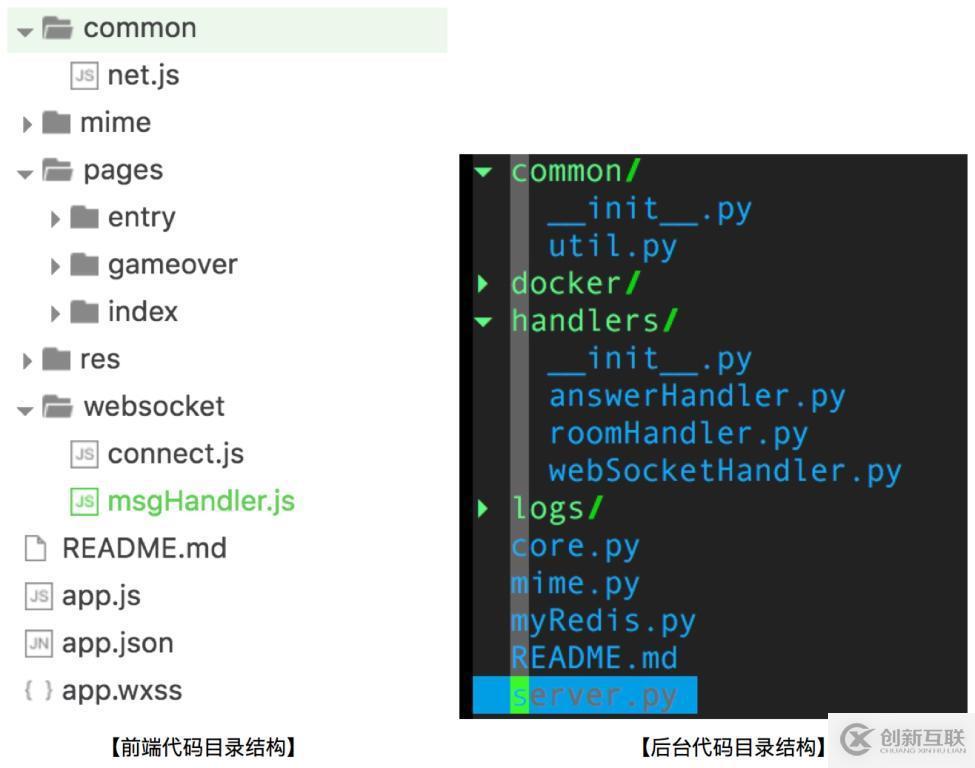Expand the docker/ directory arrow
The width and height of the screenshot is (975, 768).
pyautogui.click(x=484, y=283)
